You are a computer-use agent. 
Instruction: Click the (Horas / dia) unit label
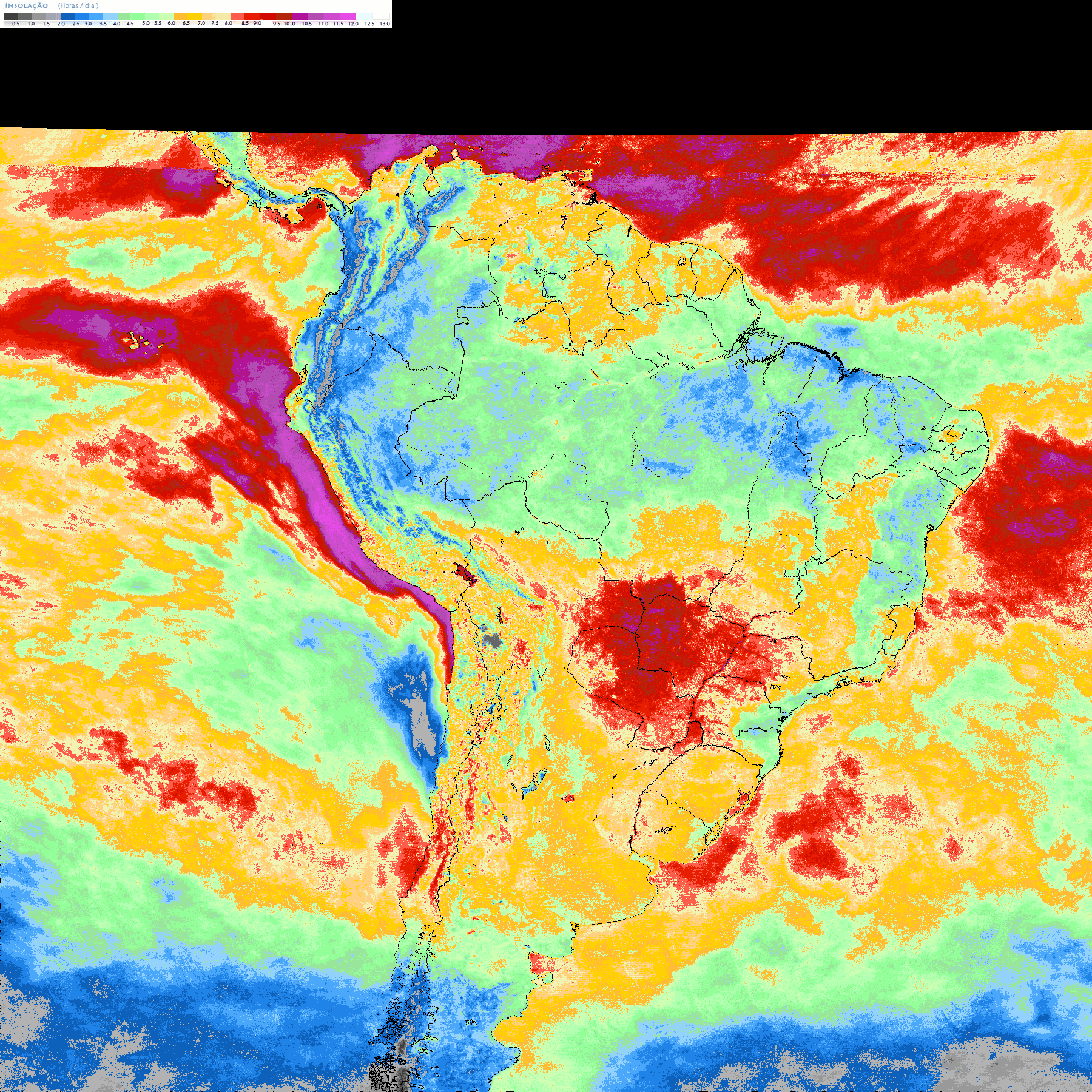click(78, 6)
